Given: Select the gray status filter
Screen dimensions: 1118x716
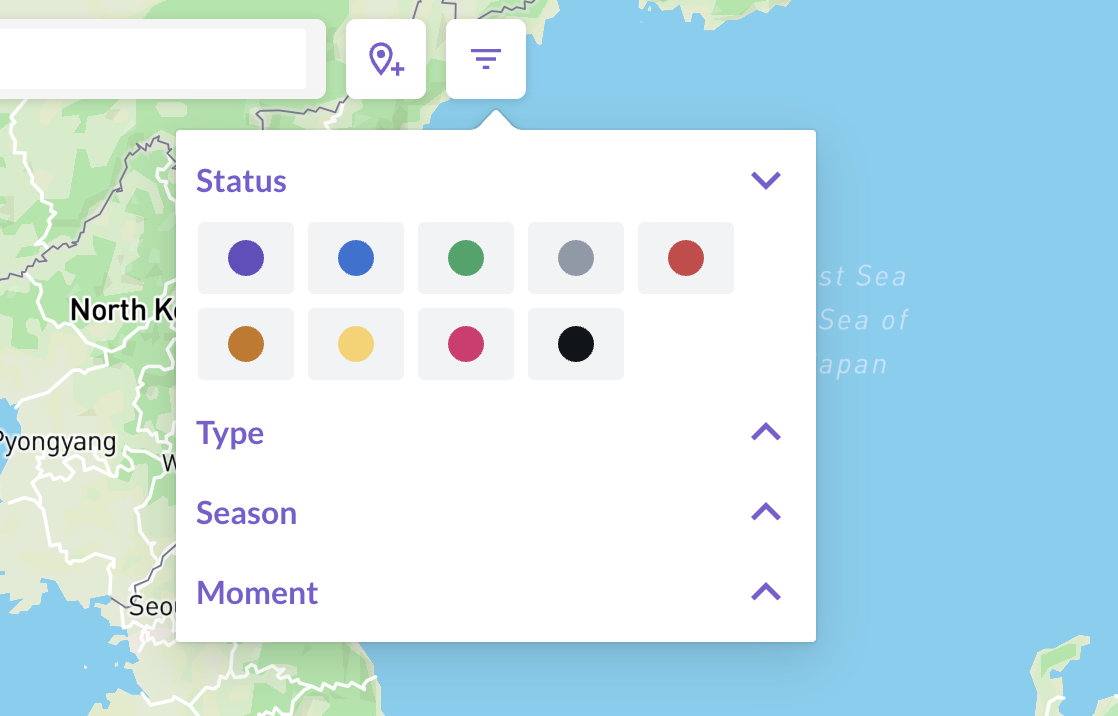Looking at the screenshot, I should point(575,257).
